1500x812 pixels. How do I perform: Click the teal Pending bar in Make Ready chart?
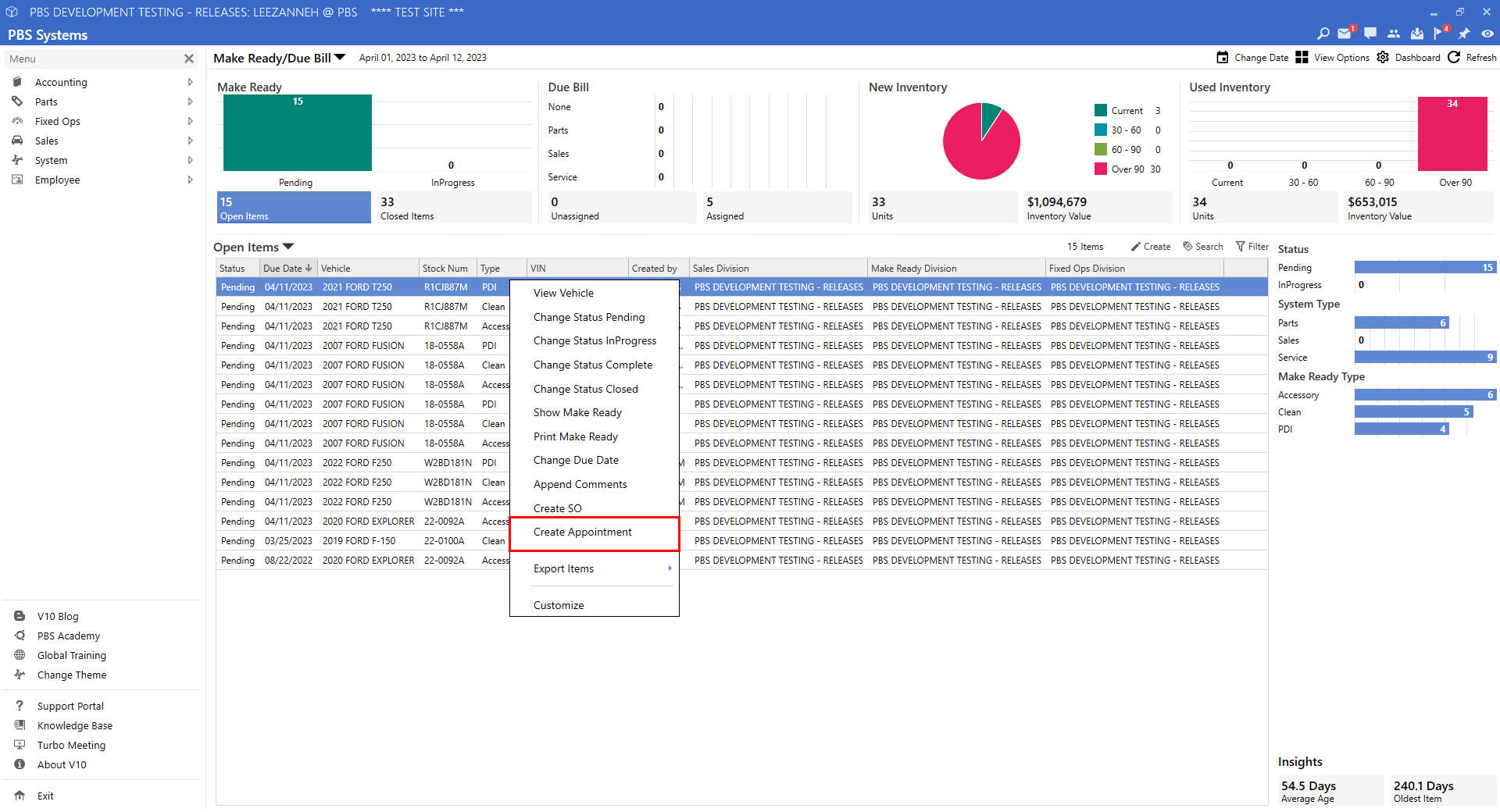pyautogui.click(x=298, y=133)
